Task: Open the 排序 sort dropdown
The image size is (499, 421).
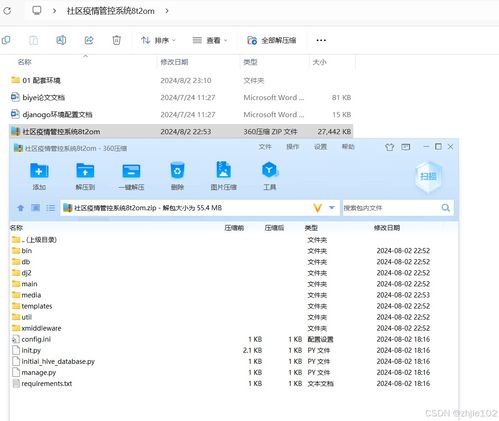Action: click(x=158, y=40)
